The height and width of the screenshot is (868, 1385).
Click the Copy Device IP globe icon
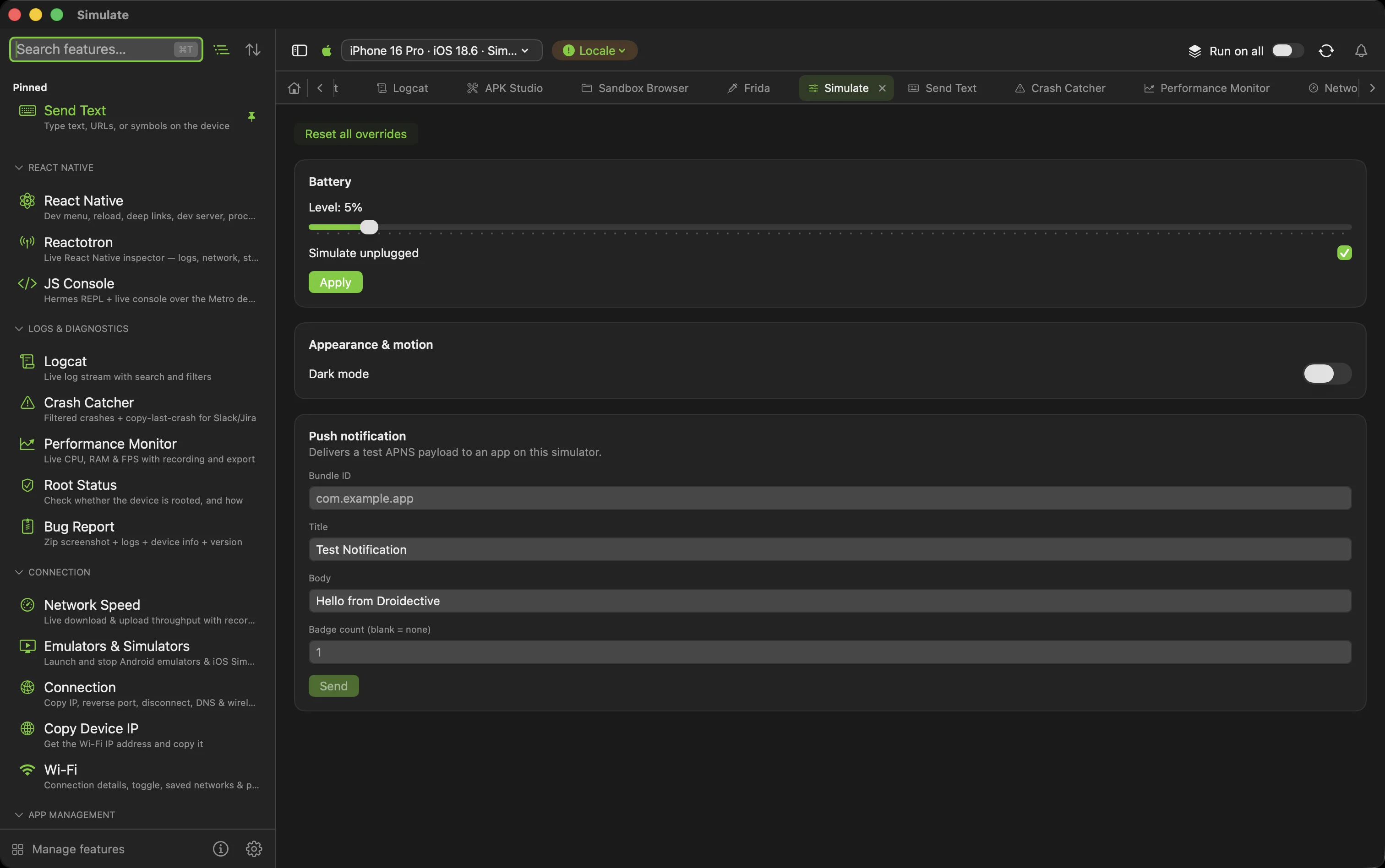[x=27, y=728]
